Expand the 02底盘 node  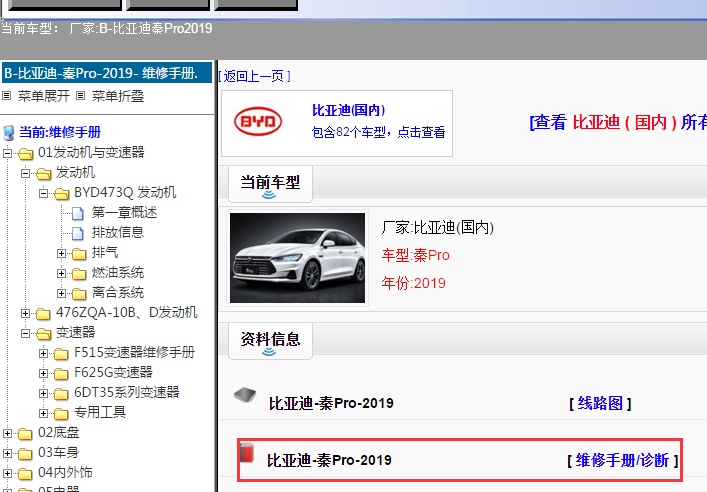(8, 433)
